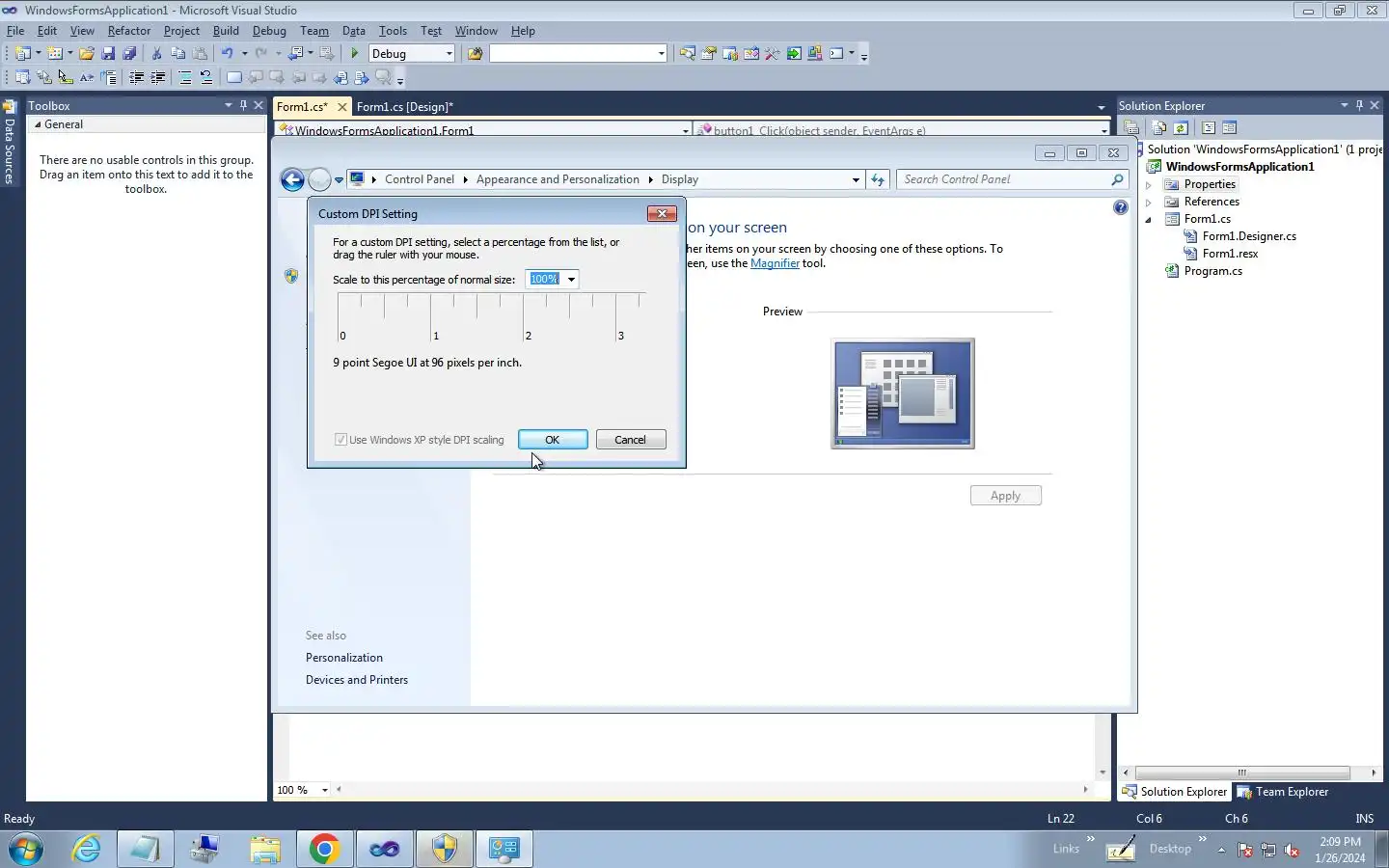
Task: Pin the Toolbox panel with the pushpin
Action: [x=243, y=105]
